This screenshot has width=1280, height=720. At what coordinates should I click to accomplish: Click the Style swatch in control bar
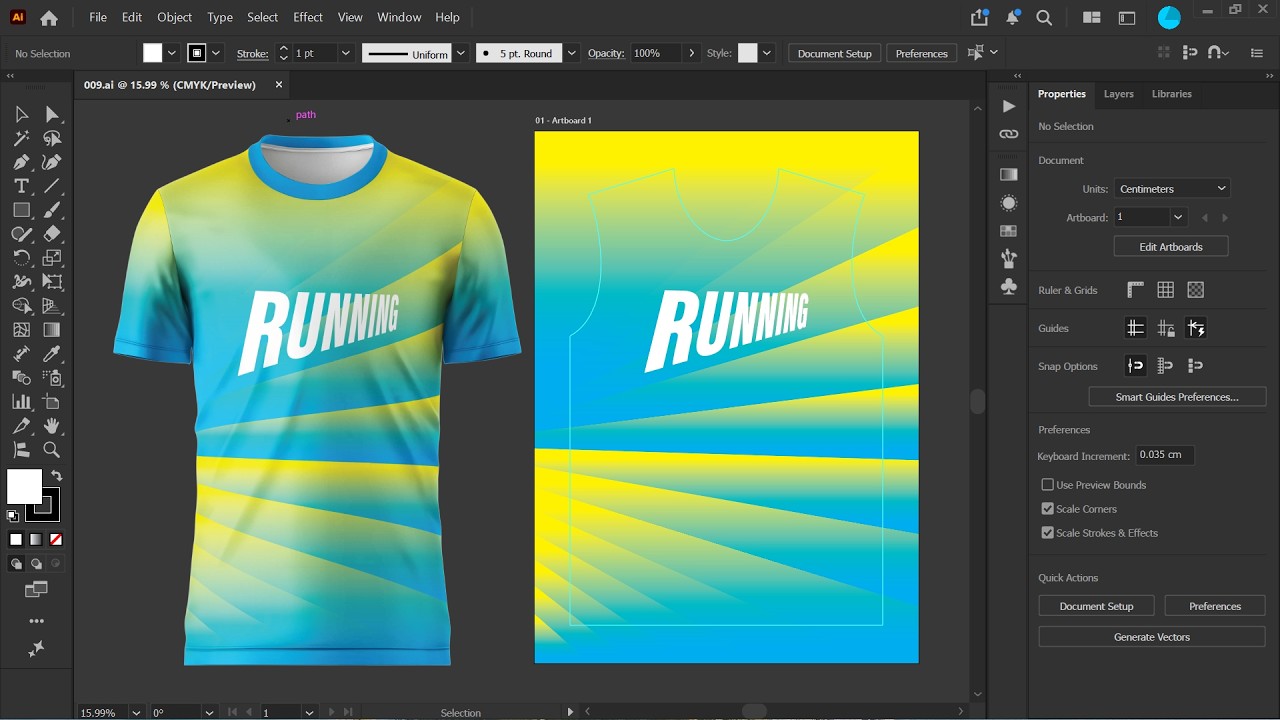pos(748,53)
